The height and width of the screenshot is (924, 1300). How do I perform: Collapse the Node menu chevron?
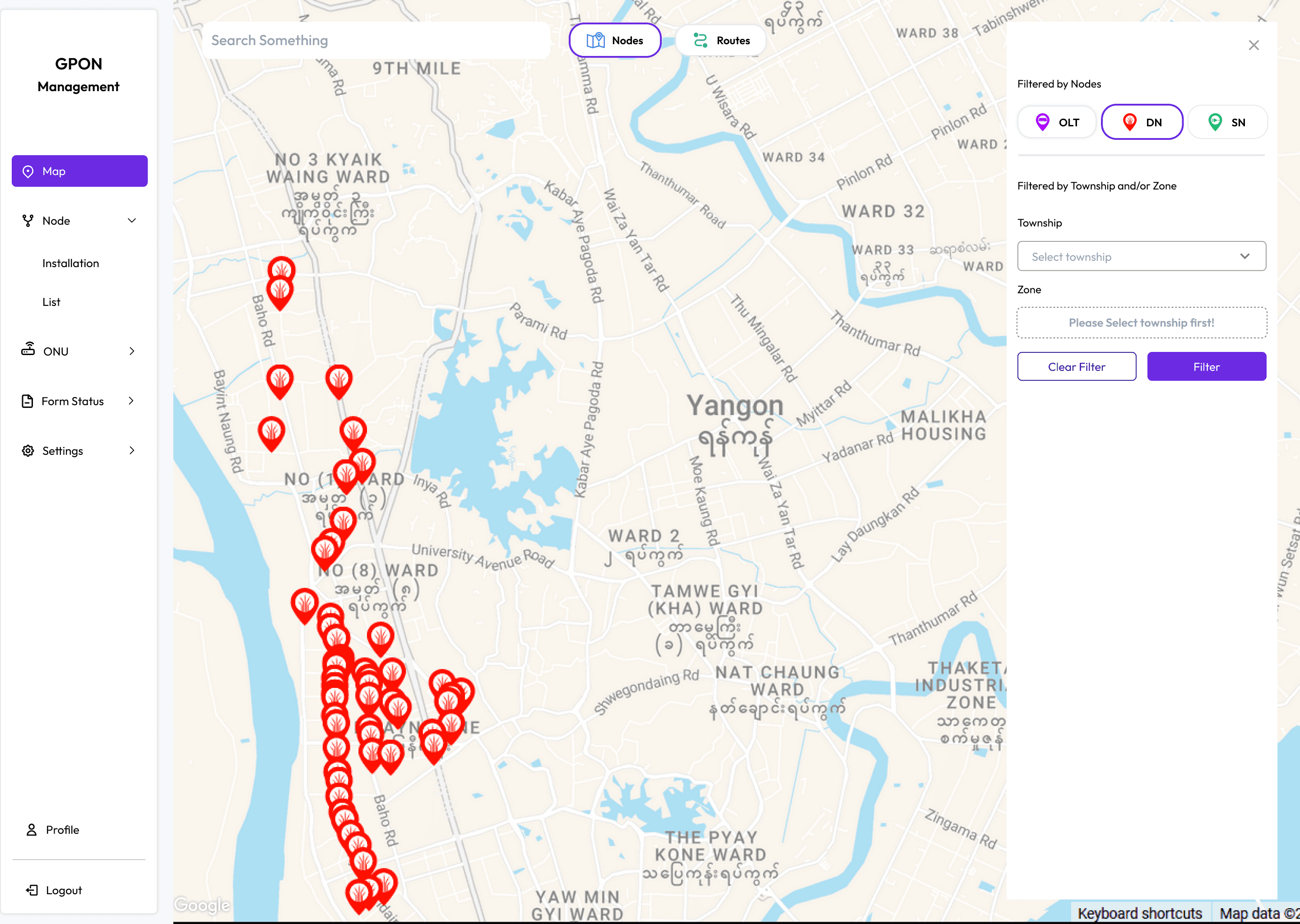tap(132, 221)
